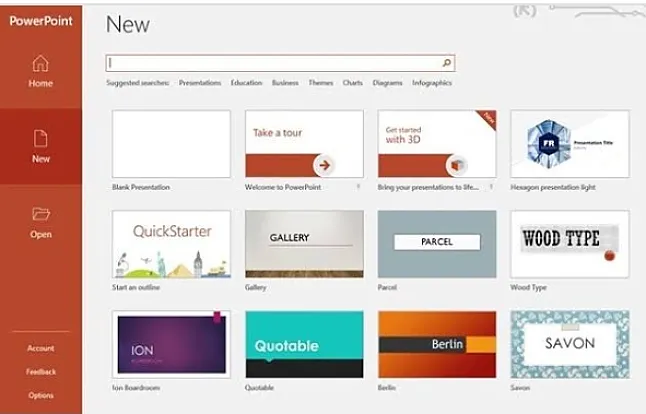Select the New label in sidebar

[41, 159]
